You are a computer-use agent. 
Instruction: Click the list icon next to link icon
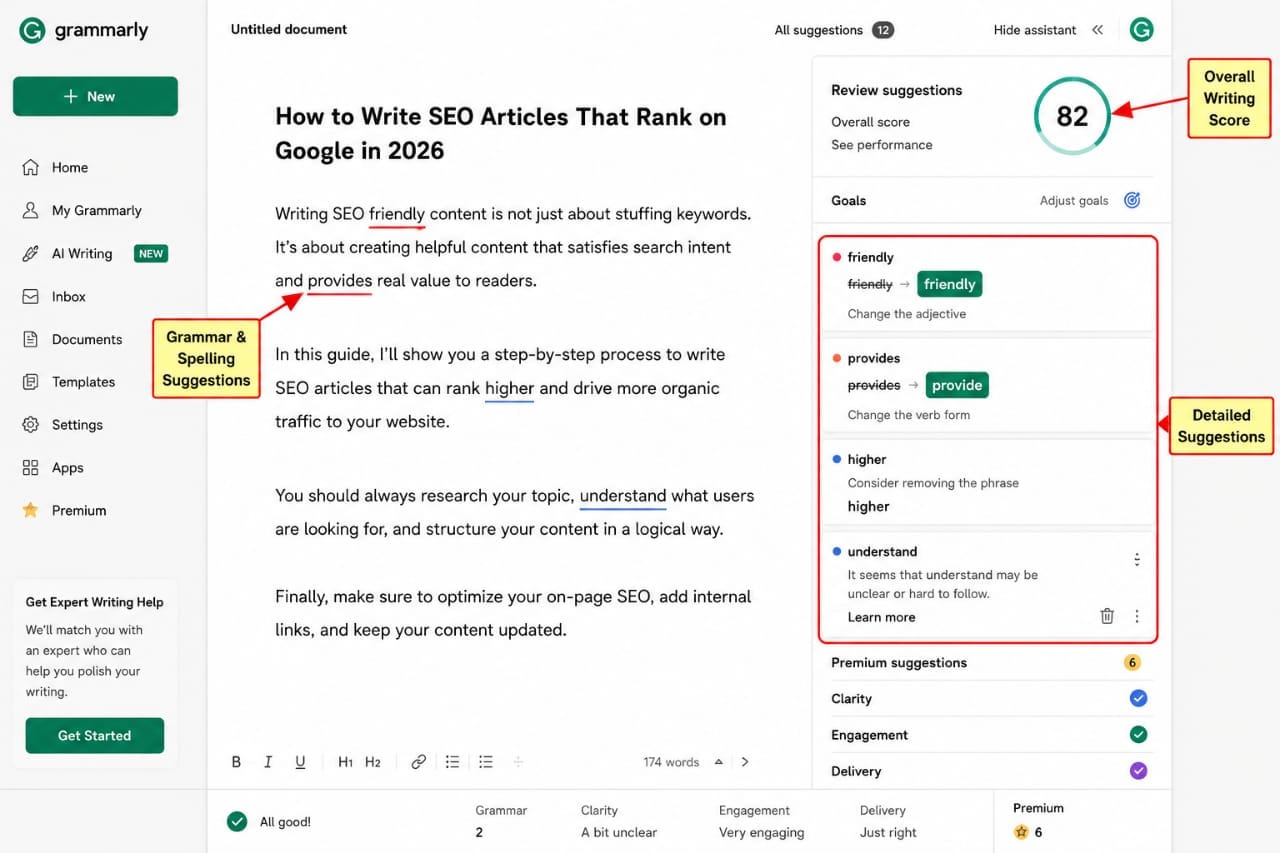tap(452, 762)
